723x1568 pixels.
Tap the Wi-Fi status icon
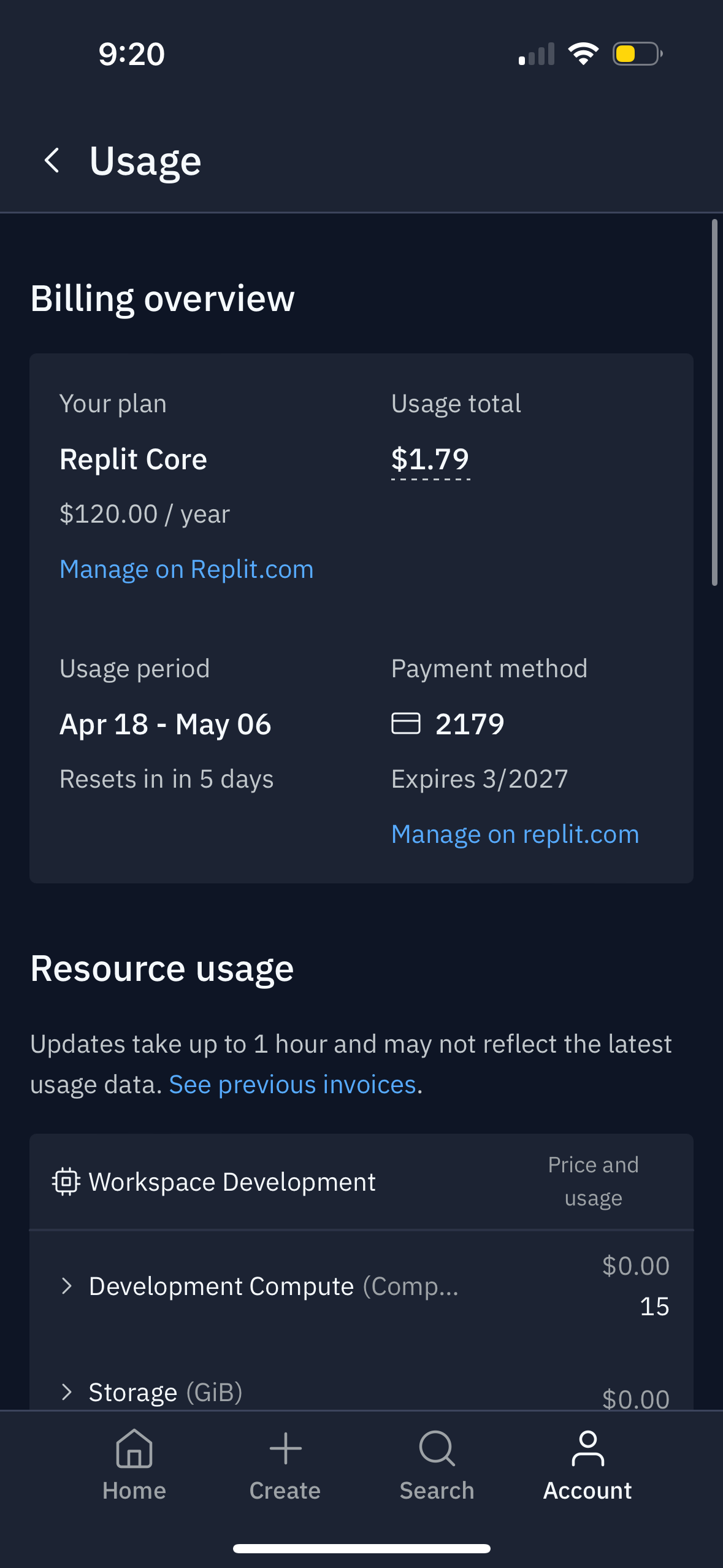pyautogui.click(x=583, y=54)
